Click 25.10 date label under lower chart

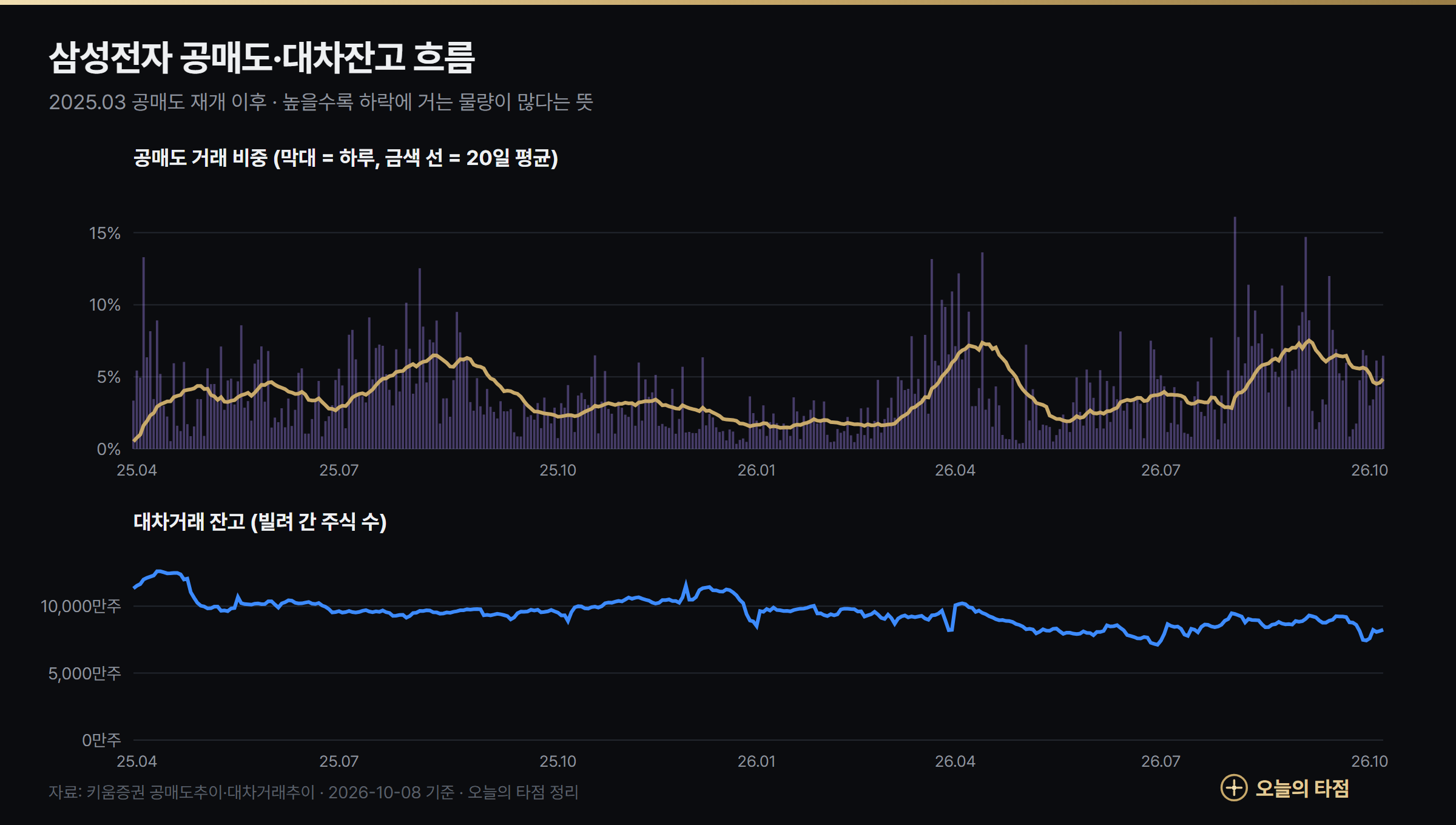click(x=558, y=761)
